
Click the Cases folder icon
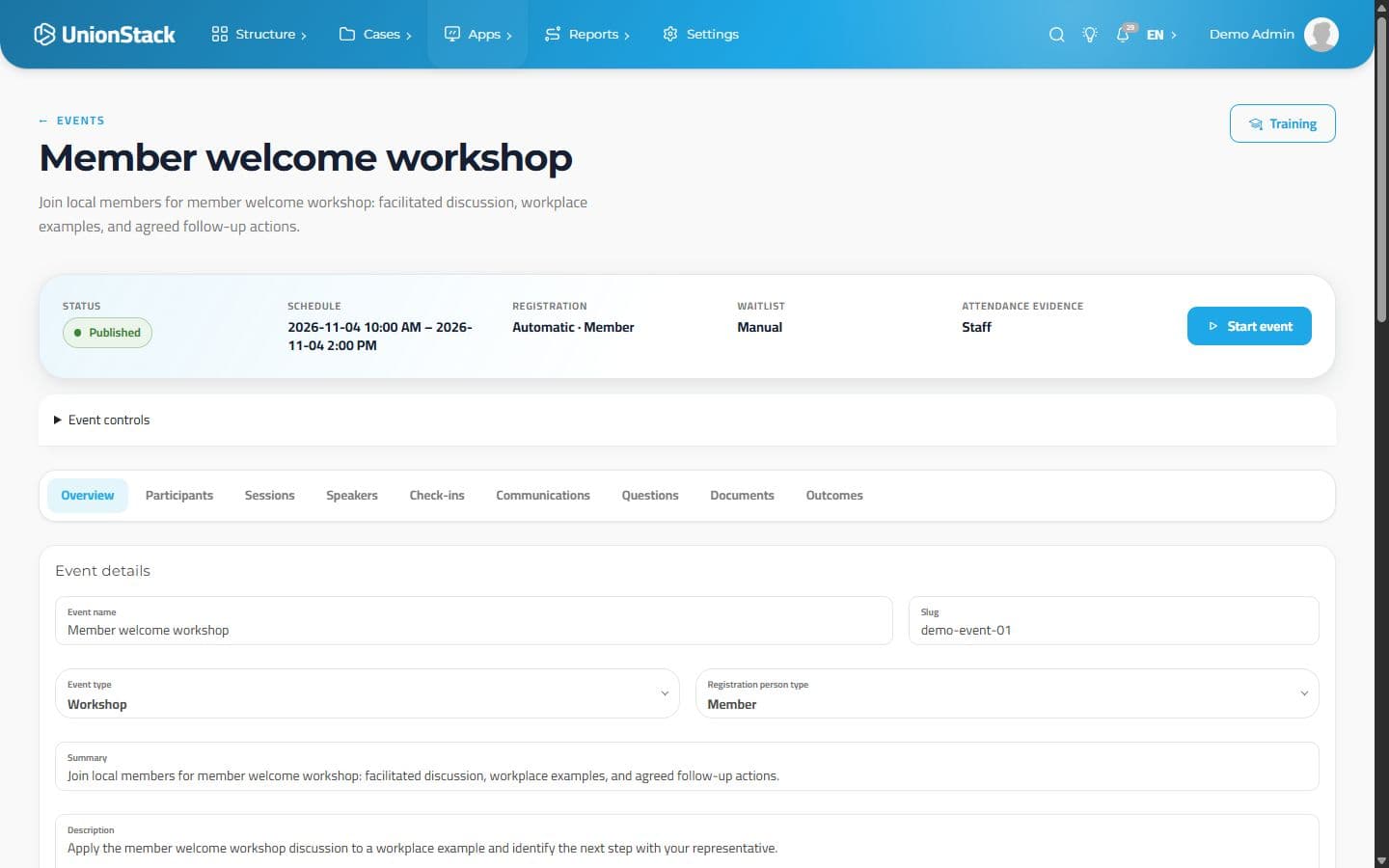[347, 34]
